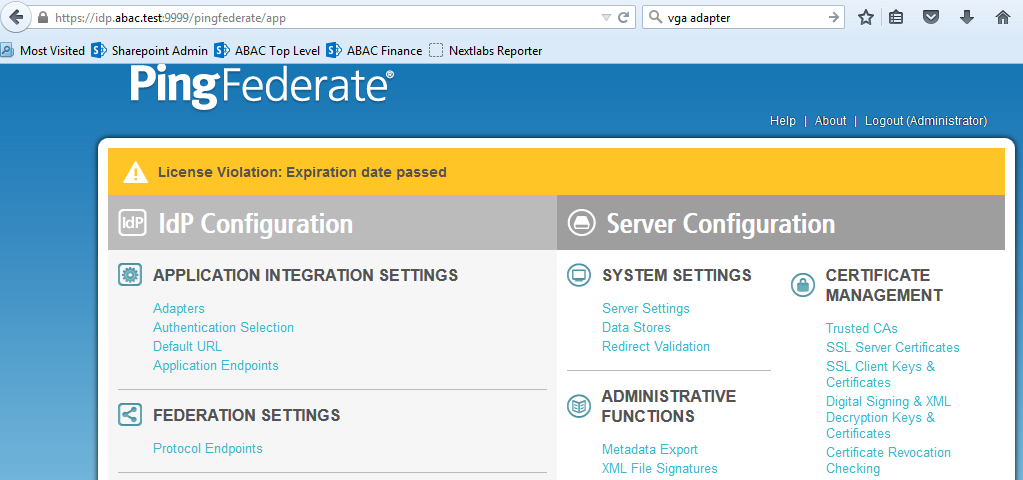Viewport: 1023px width, 480px height.
Task: Open Trusted CAs
Action: pos(861,328)
